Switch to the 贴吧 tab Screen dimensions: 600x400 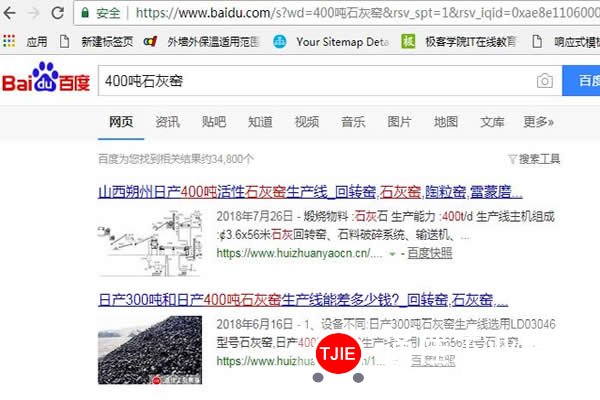pos(214,122)
